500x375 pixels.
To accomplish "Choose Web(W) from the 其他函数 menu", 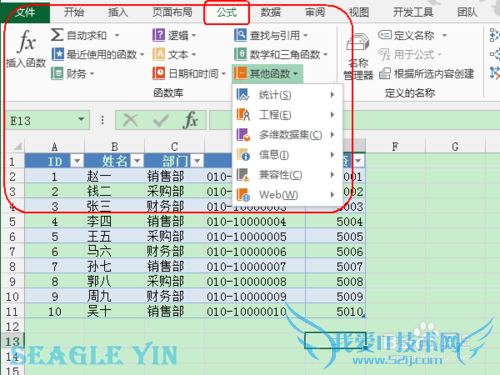I will (x=287, y=195).
